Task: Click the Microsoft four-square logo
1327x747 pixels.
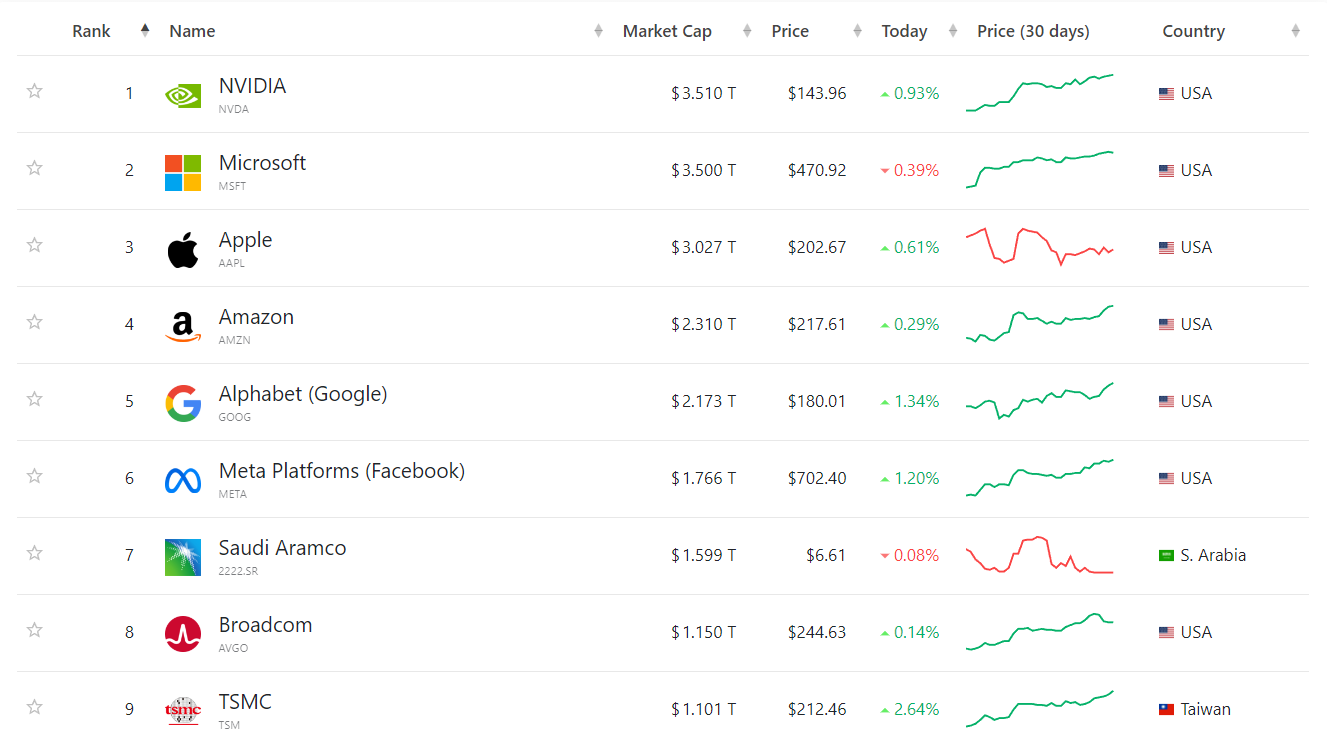Action: click(183, 172)
